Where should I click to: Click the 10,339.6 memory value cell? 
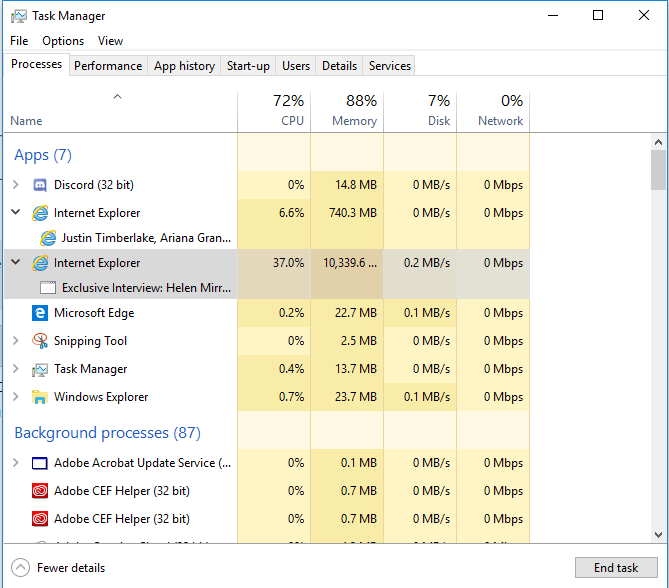pyautogui.click(x=347, y=263)
